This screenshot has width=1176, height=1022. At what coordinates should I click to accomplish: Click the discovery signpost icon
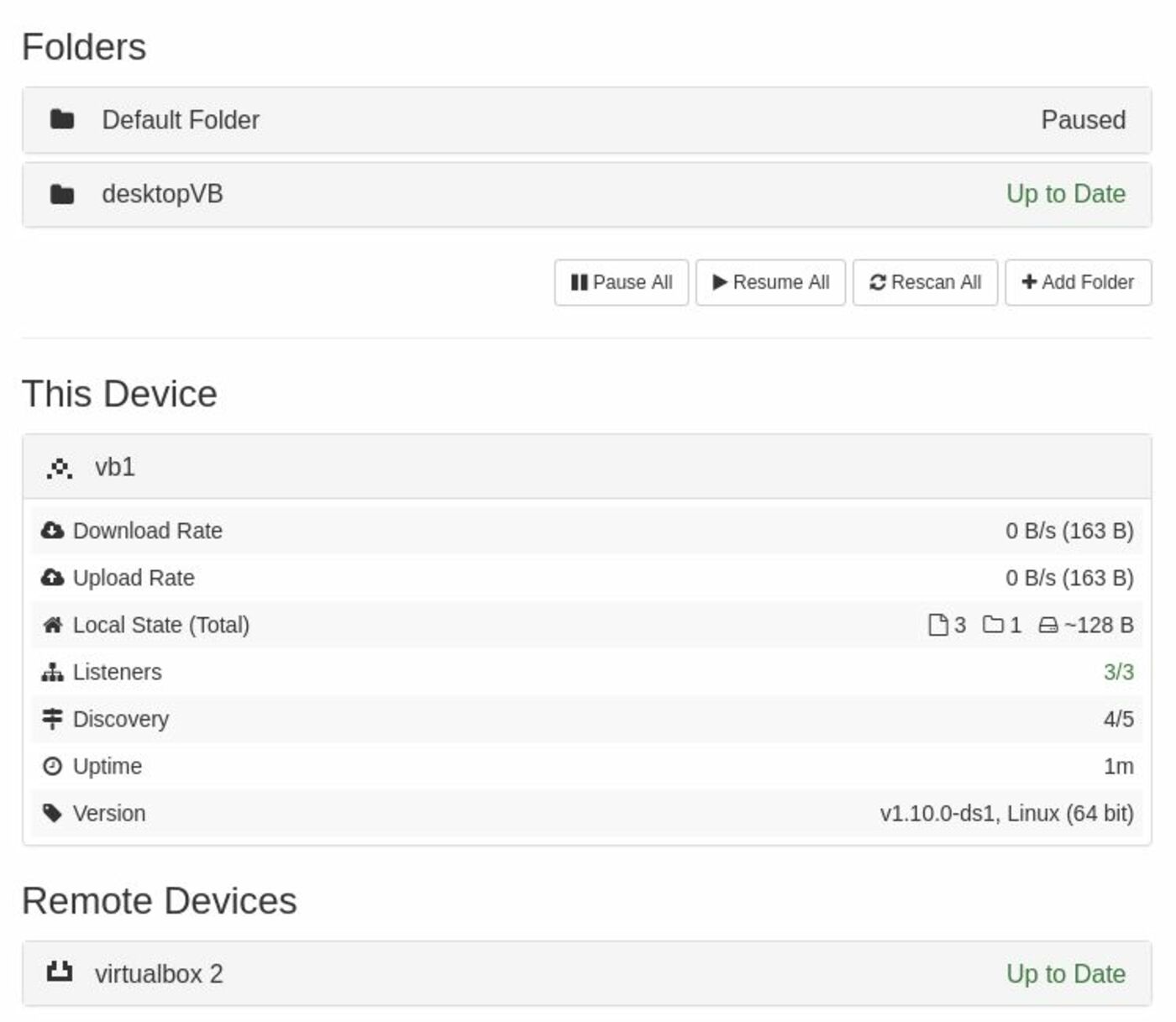(52, 718)
